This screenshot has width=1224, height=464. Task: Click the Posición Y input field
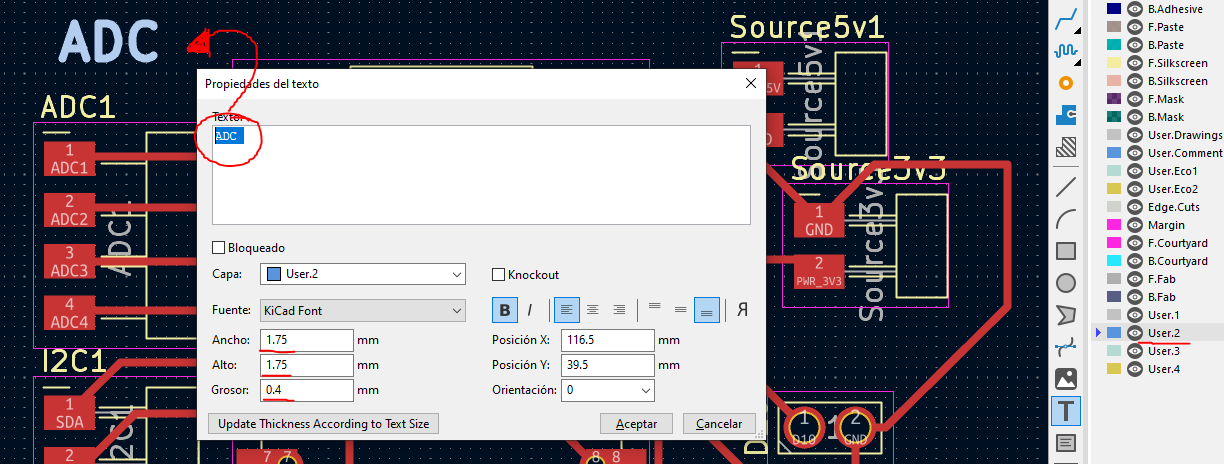click(x=608, y=365)
